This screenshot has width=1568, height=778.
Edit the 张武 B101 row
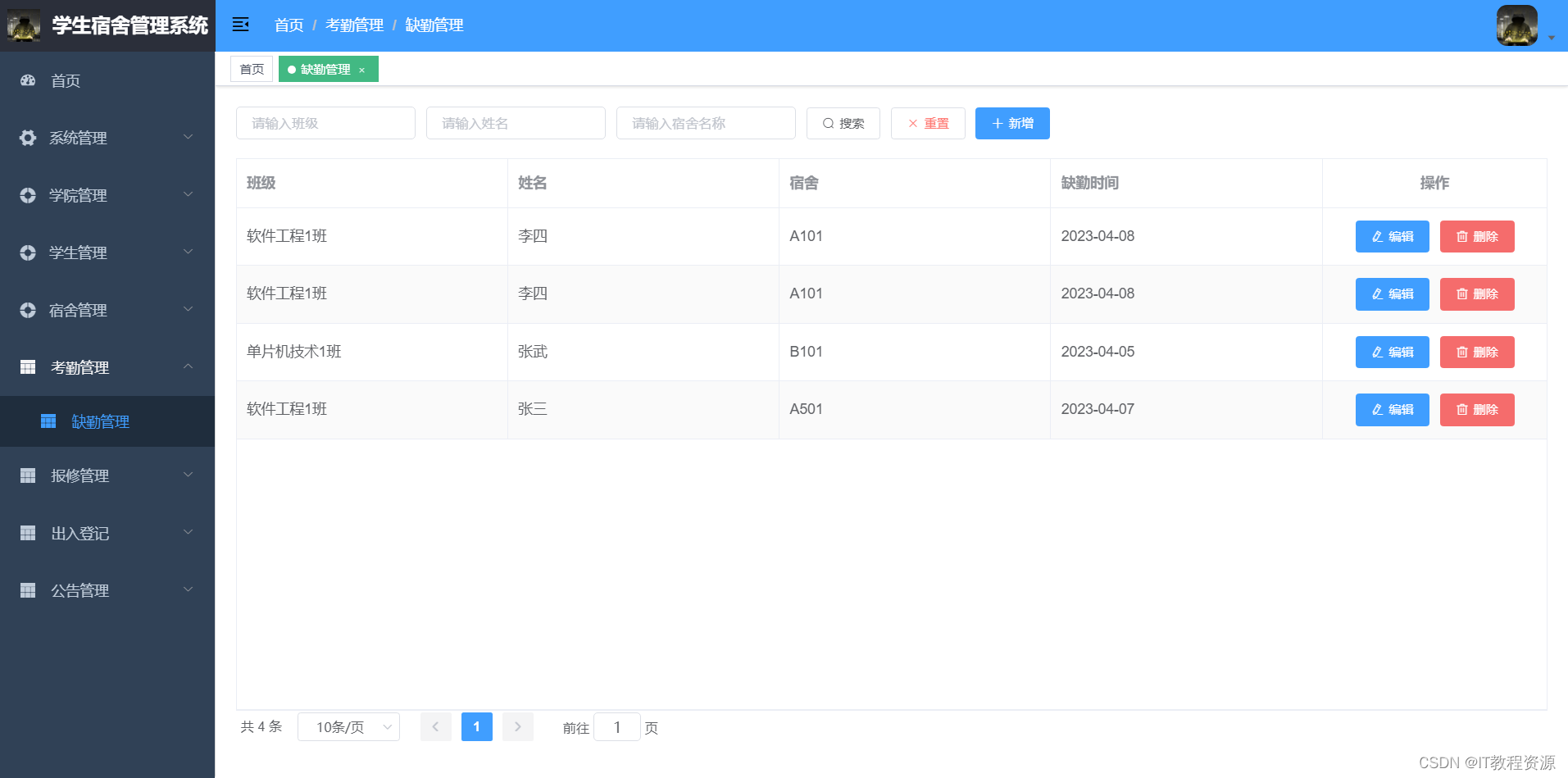click(x=1393, y=352)
